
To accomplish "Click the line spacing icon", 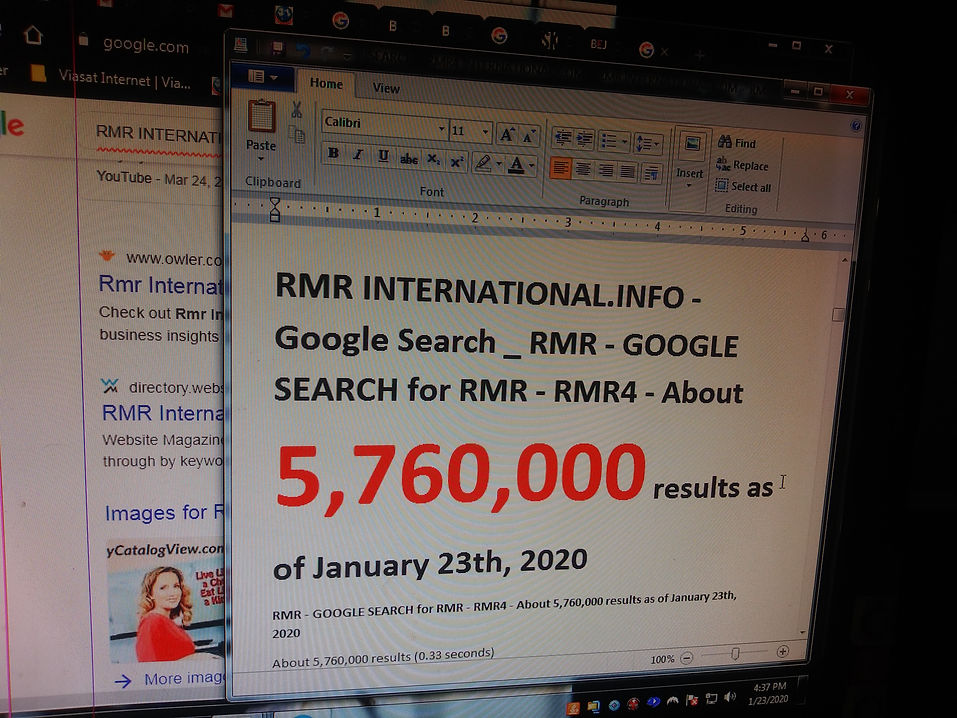I will pyautogui.click(x=643, y=143).
